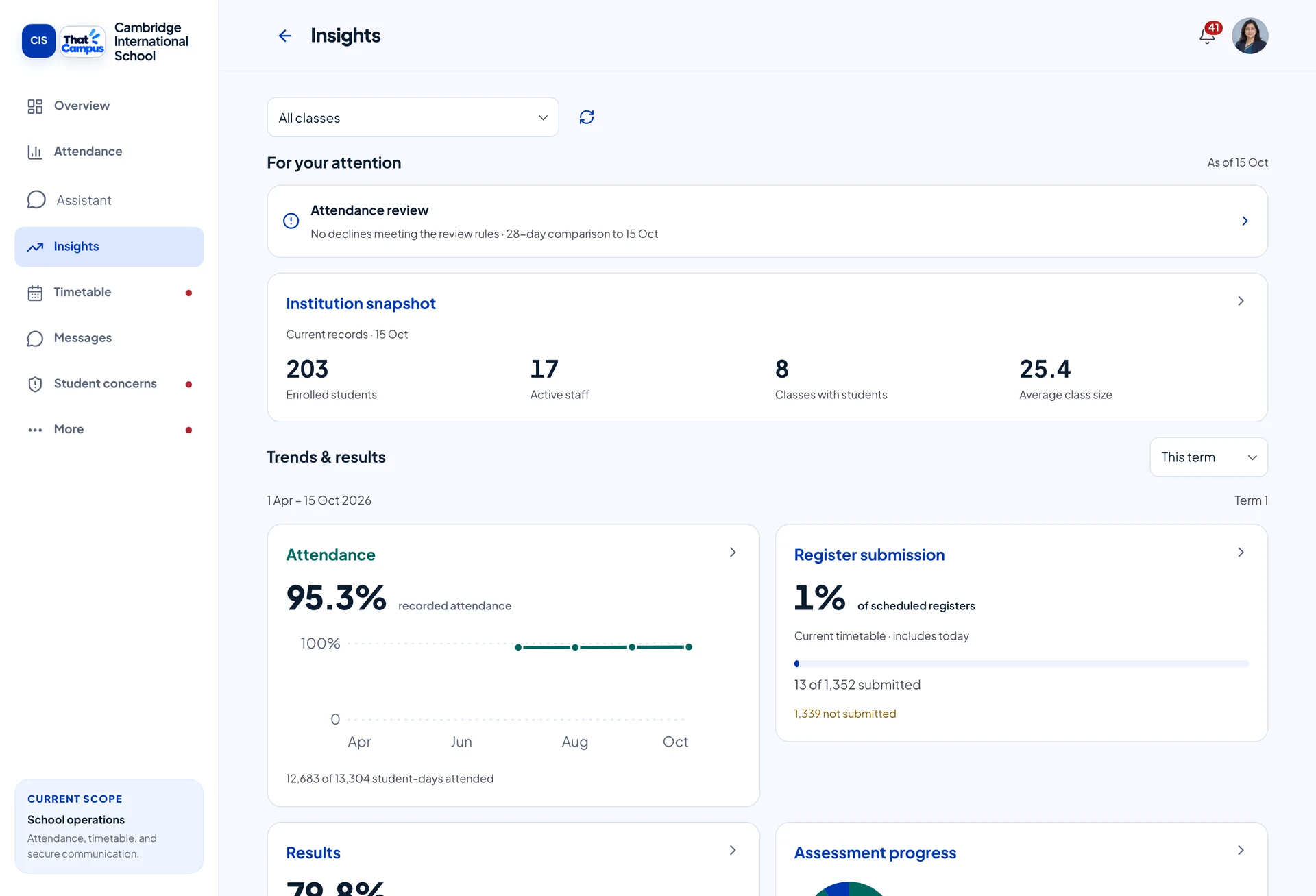Click the Messages speech bubble icon
This screenshot has height=896, width=1316.
tap(35, 339)
